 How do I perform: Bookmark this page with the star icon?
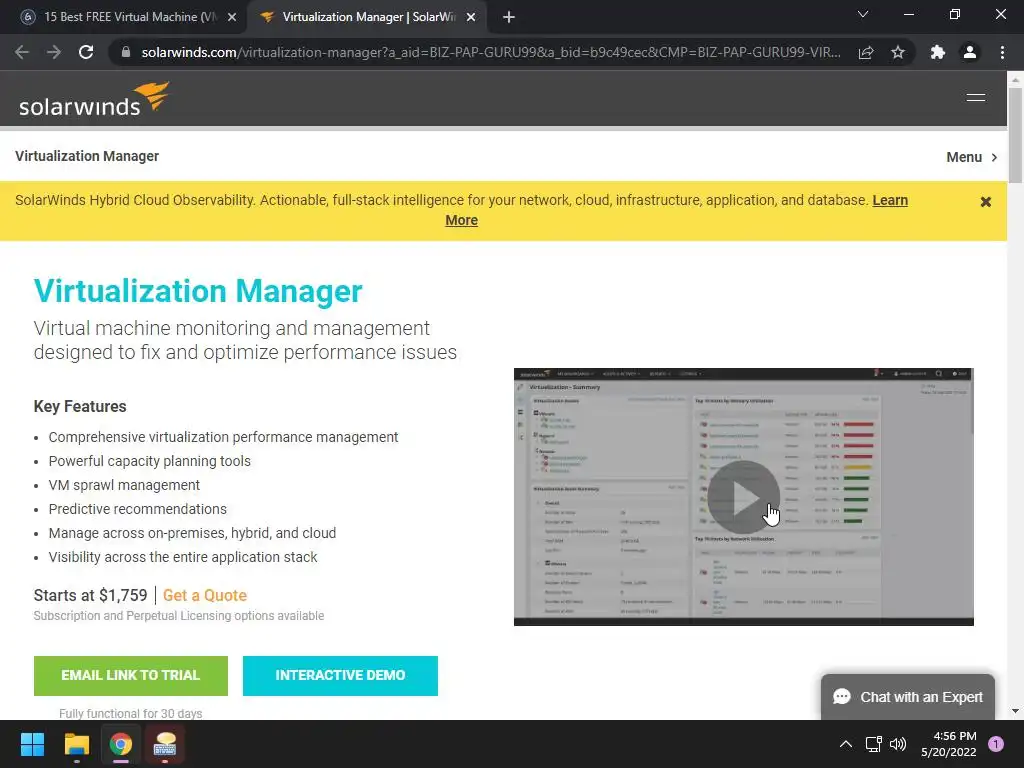pyautogui.click(x=898, y=52)
